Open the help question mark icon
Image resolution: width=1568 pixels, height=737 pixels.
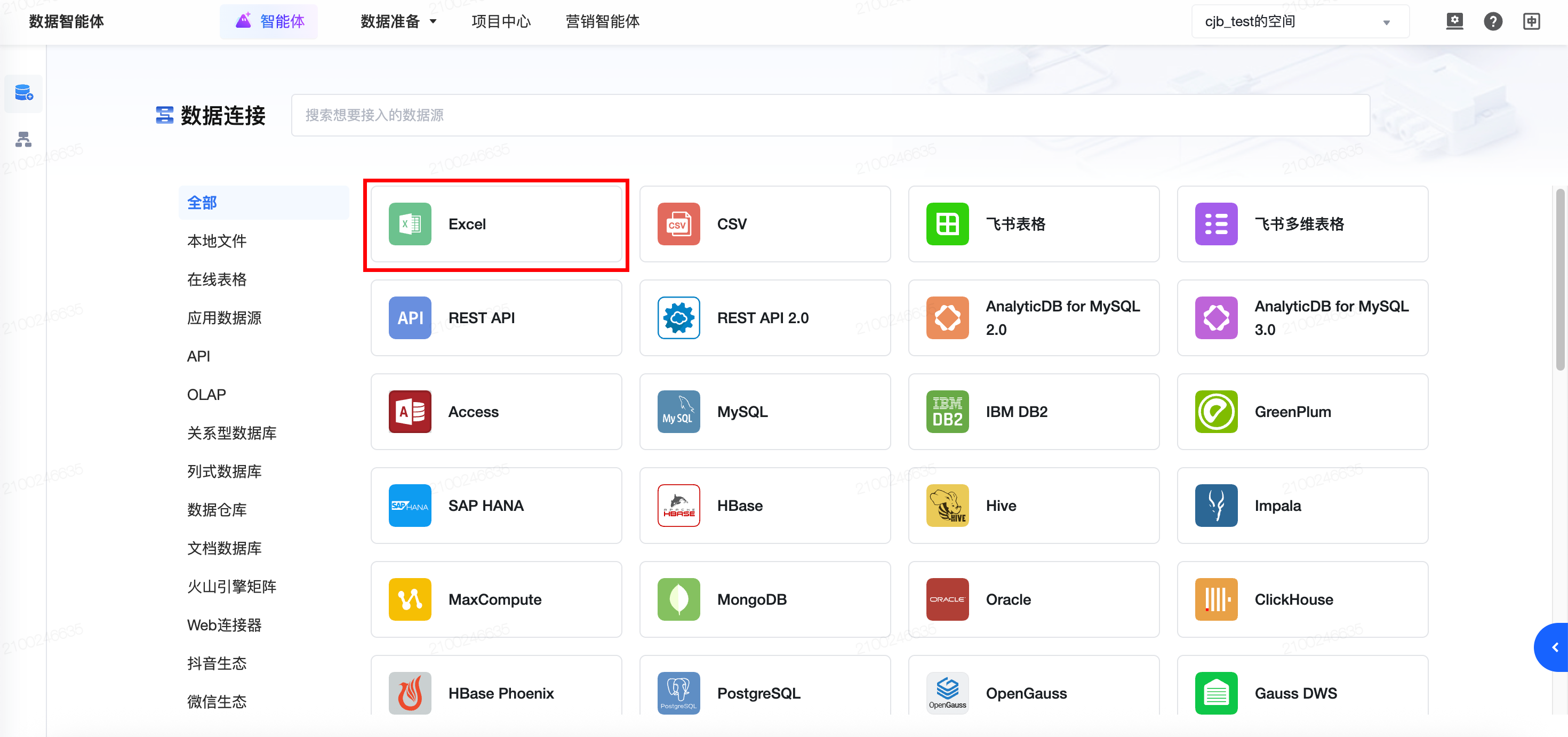coord(1493,21)
